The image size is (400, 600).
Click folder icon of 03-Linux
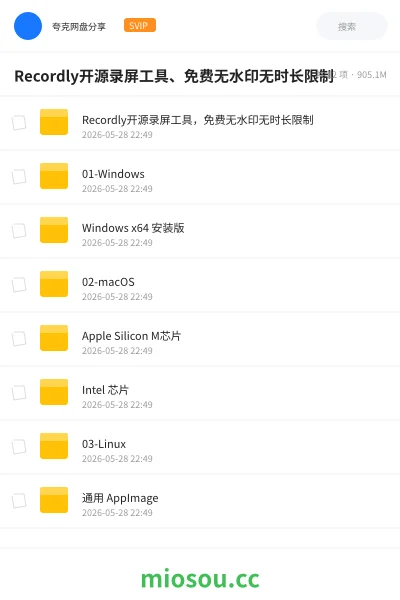54,446
